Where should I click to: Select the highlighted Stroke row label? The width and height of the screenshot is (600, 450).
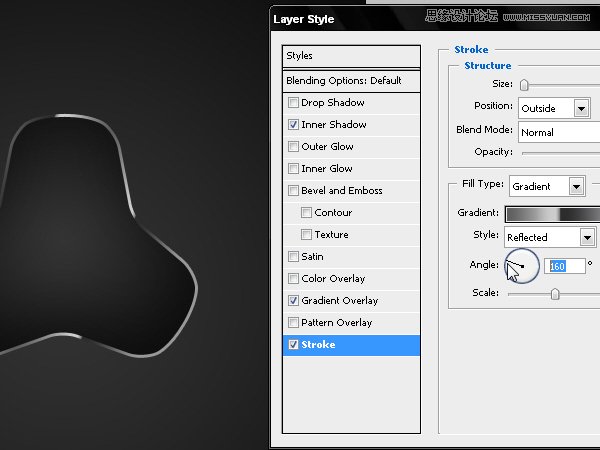[x=318, y=345]
